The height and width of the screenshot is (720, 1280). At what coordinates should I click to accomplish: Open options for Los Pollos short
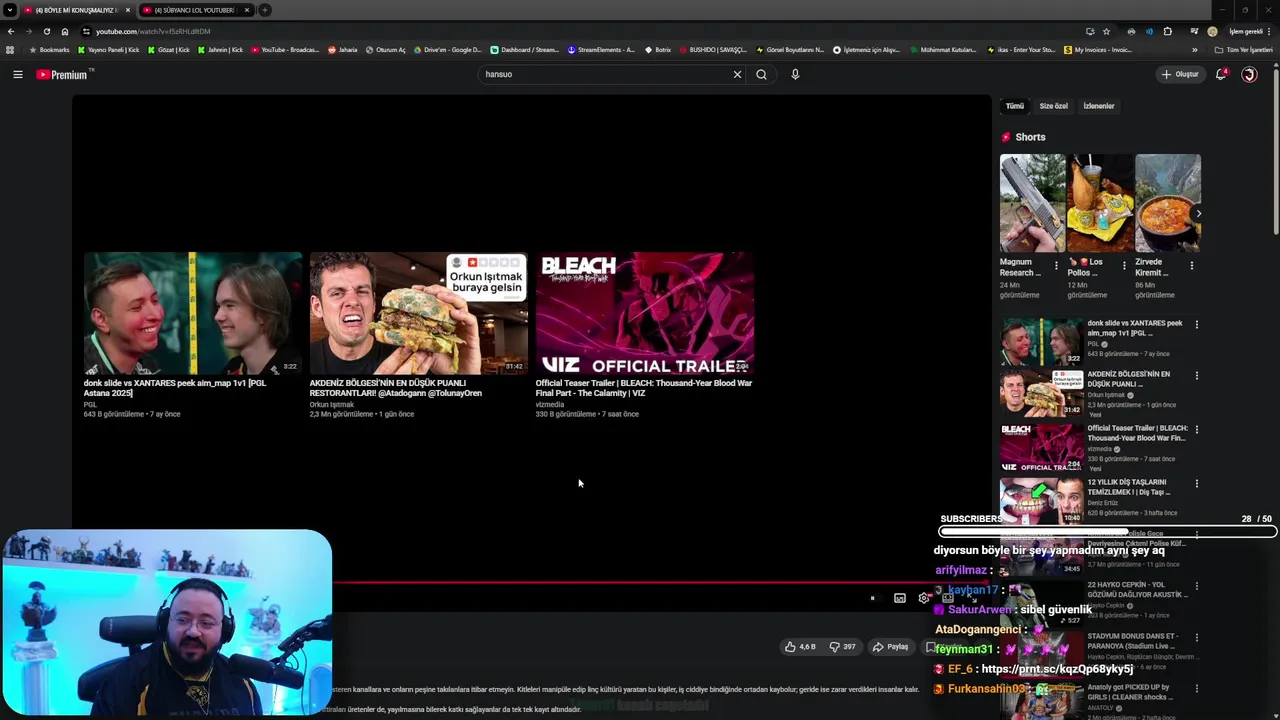(1124, 266)
